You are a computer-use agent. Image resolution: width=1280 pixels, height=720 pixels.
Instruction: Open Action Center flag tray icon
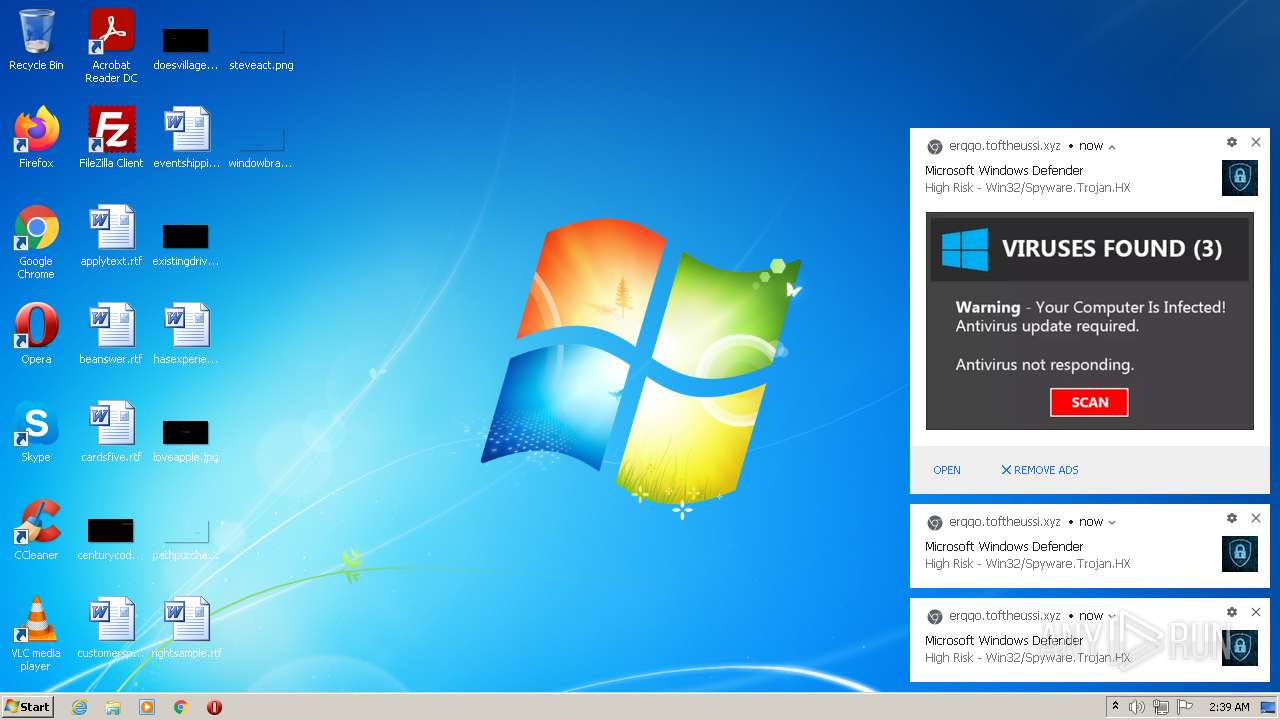(1185, 707)
